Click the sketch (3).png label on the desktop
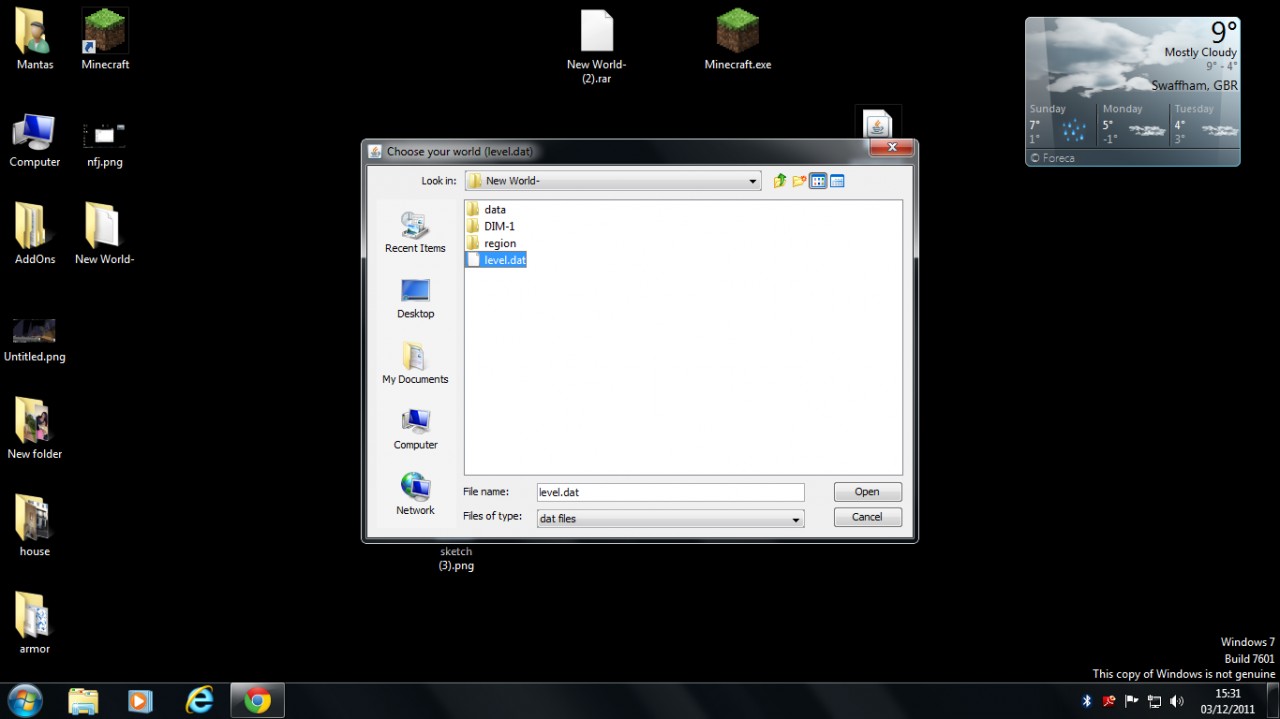Viewport: 1280px width, 719px height. 456,558
